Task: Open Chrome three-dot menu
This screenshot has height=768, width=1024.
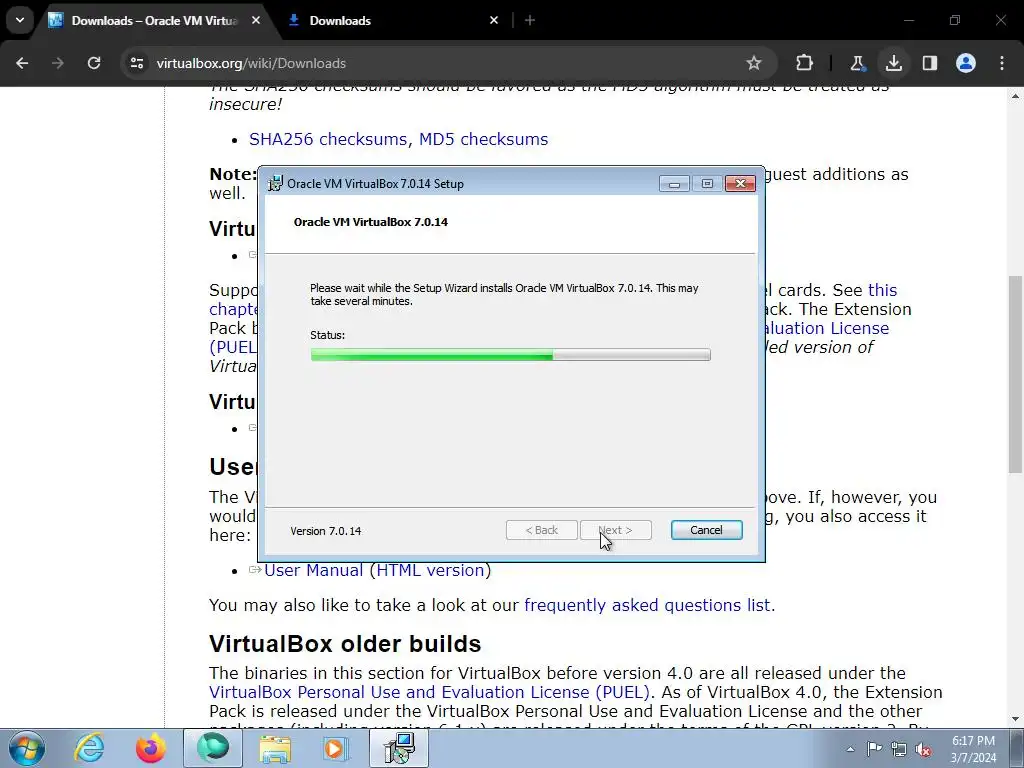Action: pyautogui.click(x=1002, y=63)
